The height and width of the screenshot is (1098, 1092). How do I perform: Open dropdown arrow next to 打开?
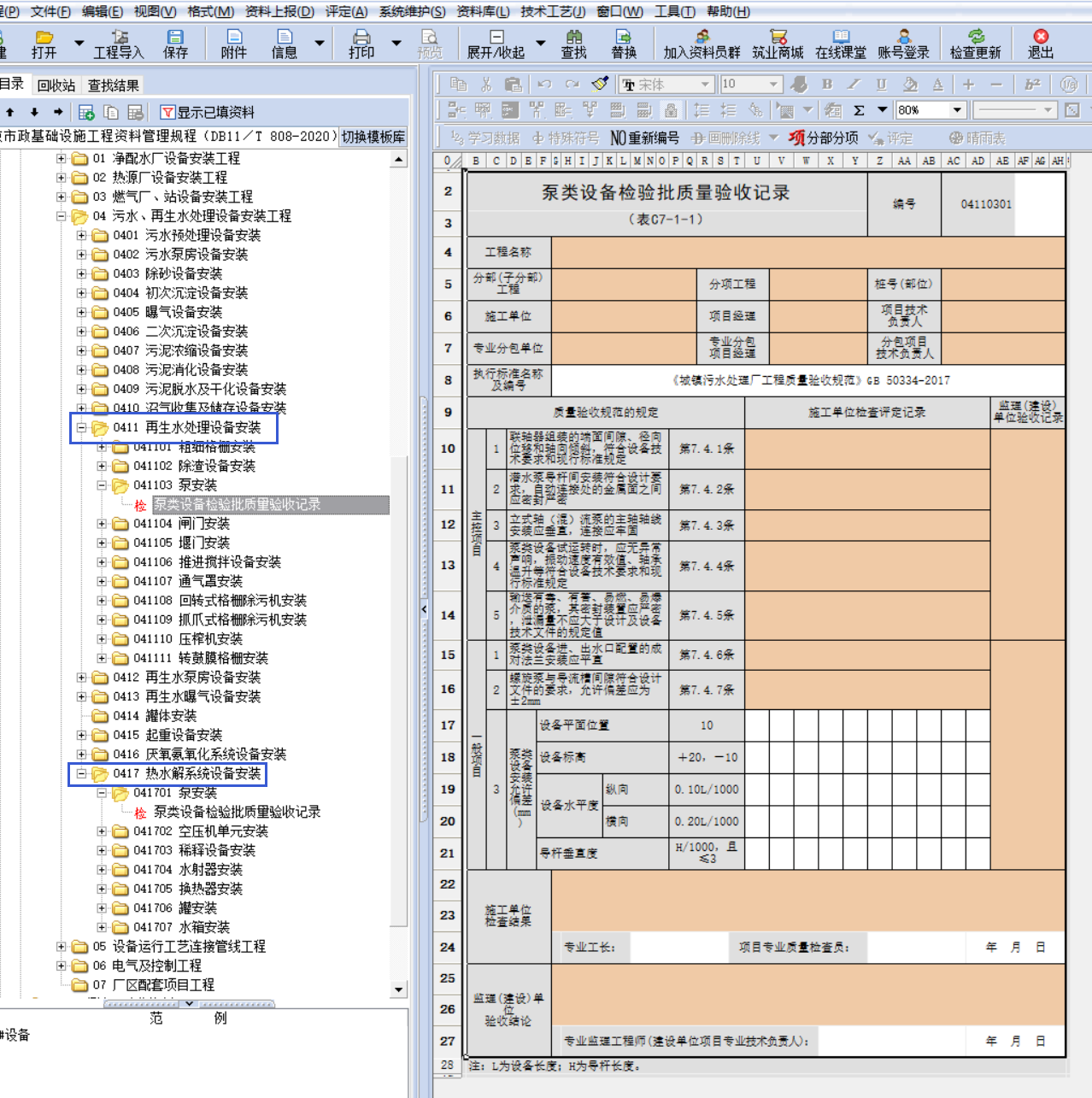coord(79,43)
